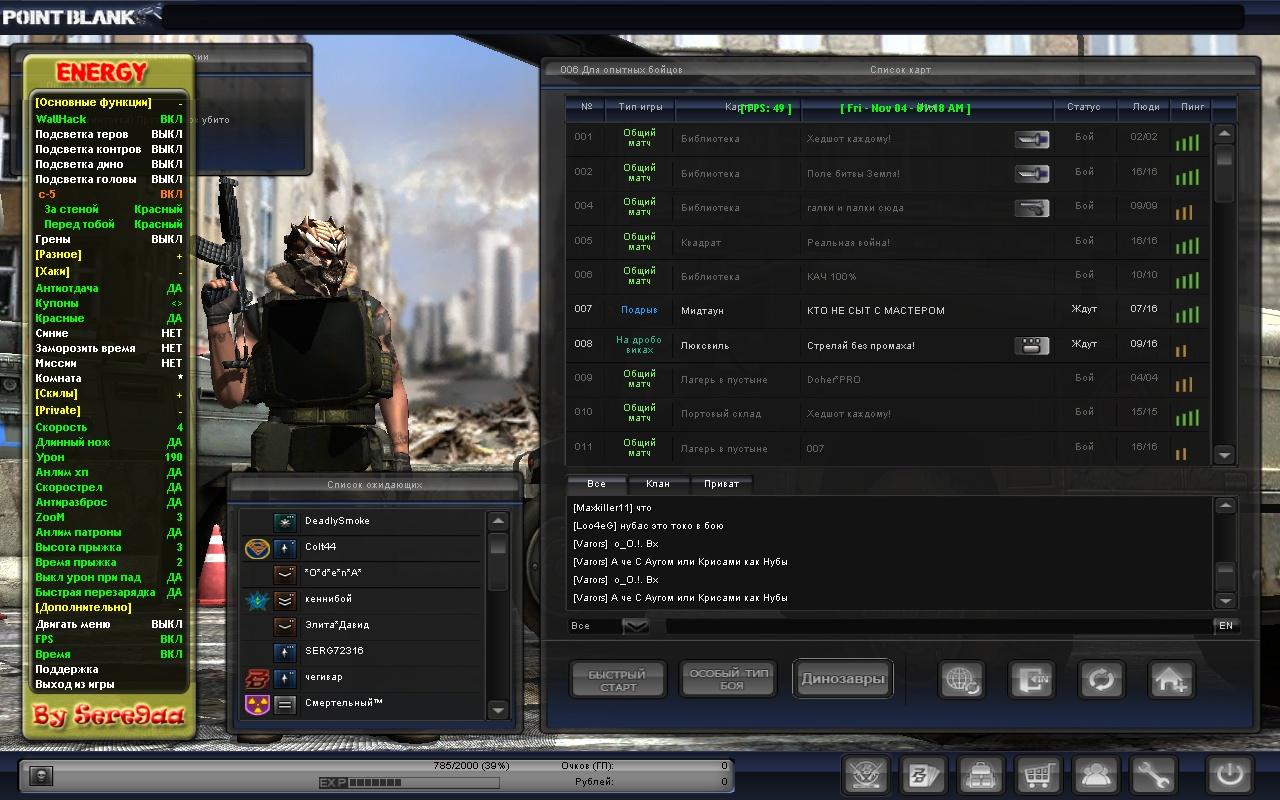Click the power exit icon

pyautogui.click(x=1229, y=776)
